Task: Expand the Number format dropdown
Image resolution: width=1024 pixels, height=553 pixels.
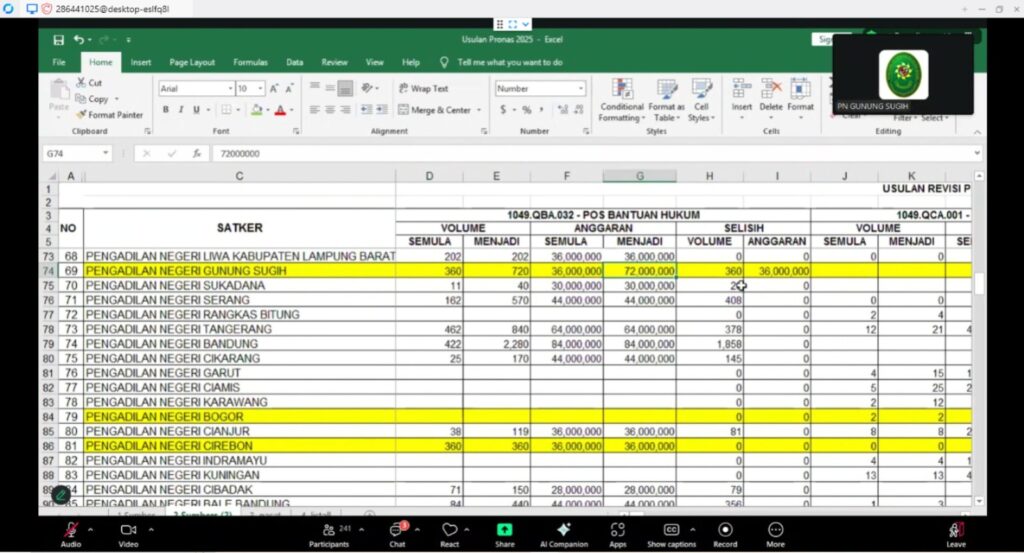Action: coord(580,89)
